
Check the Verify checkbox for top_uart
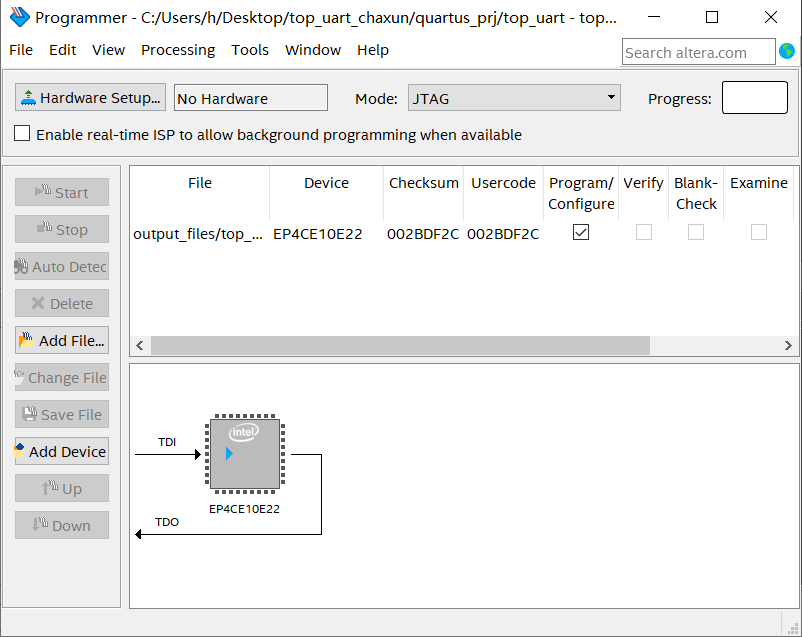tap(643, 232)
